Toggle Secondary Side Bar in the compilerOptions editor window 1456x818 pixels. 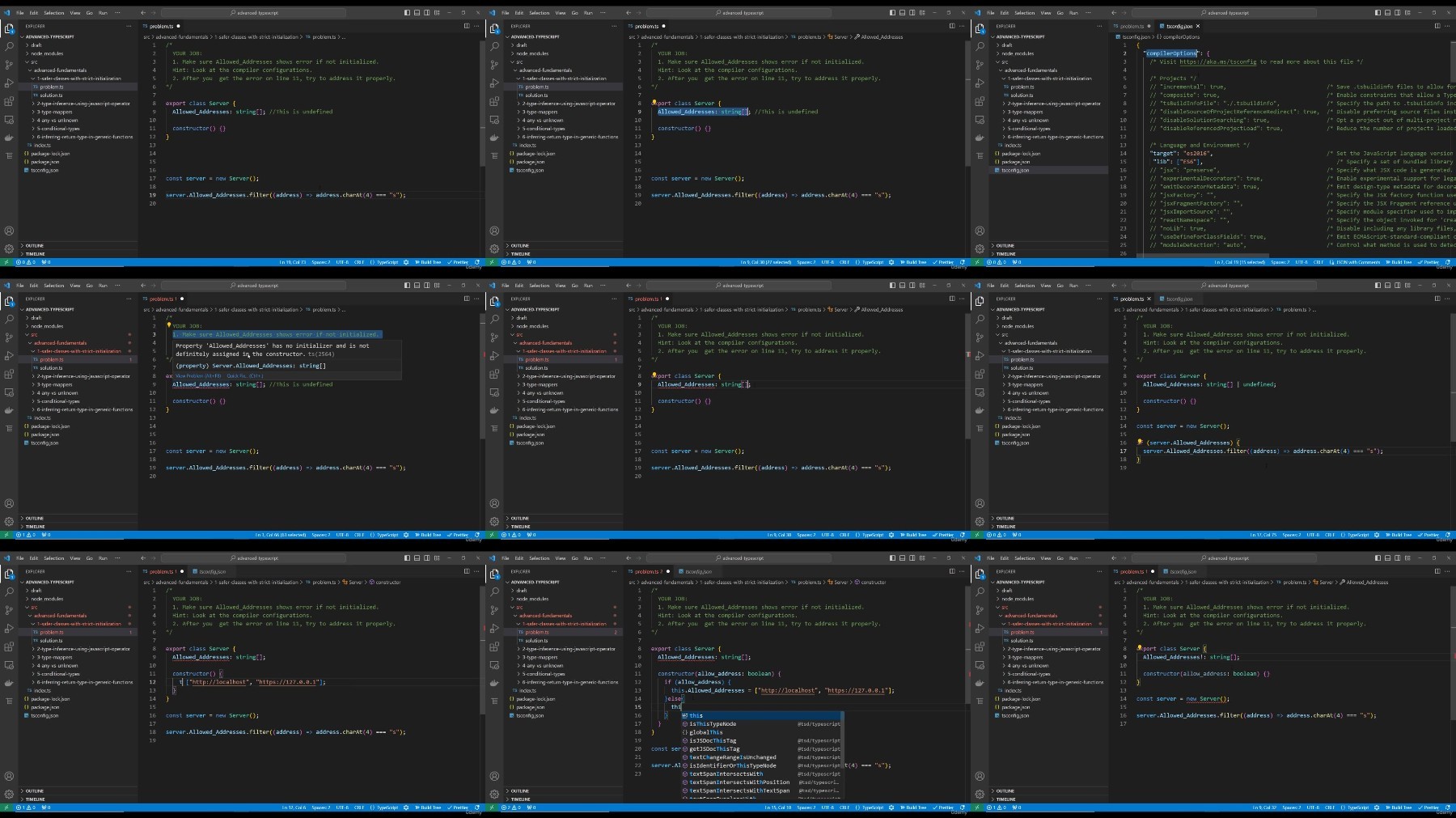click(x=1398, y=13)
